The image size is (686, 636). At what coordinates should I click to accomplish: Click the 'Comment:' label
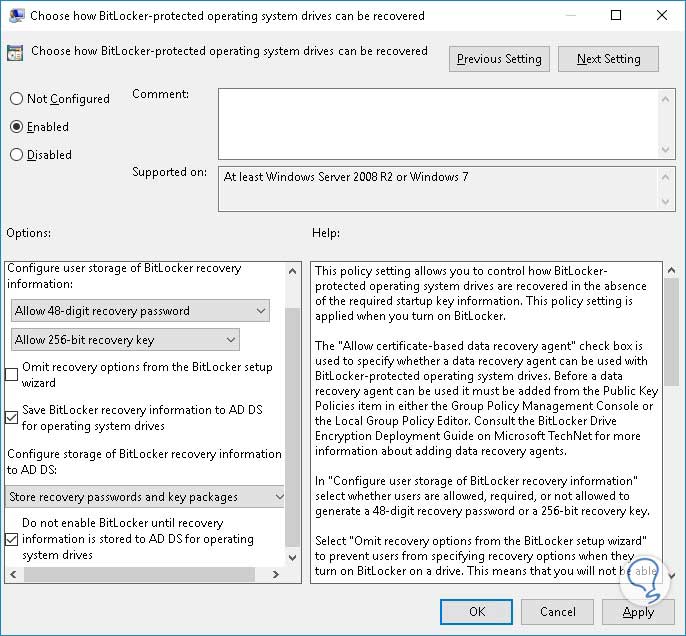161,94
